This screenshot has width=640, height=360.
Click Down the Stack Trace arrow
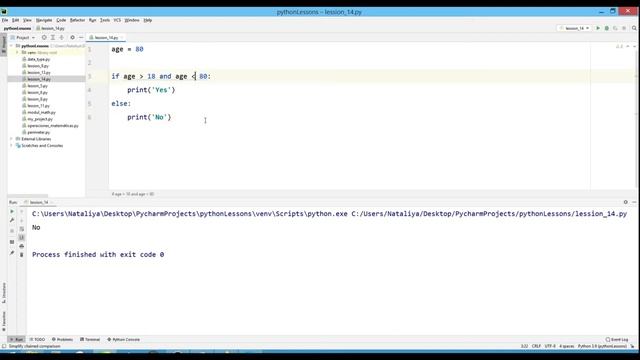pos(22,220)
